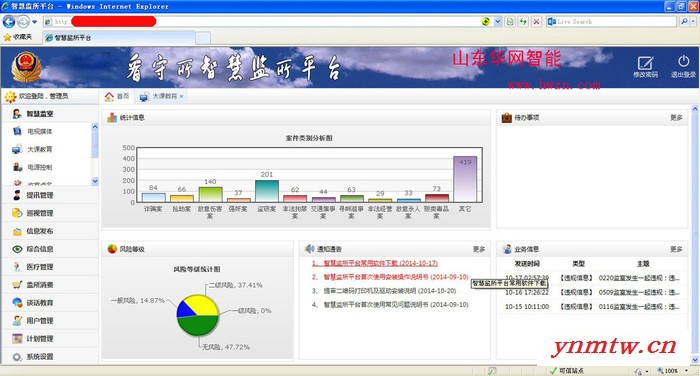Open 电视媒体 in the sidebar
700x376 pixels.
40,131
